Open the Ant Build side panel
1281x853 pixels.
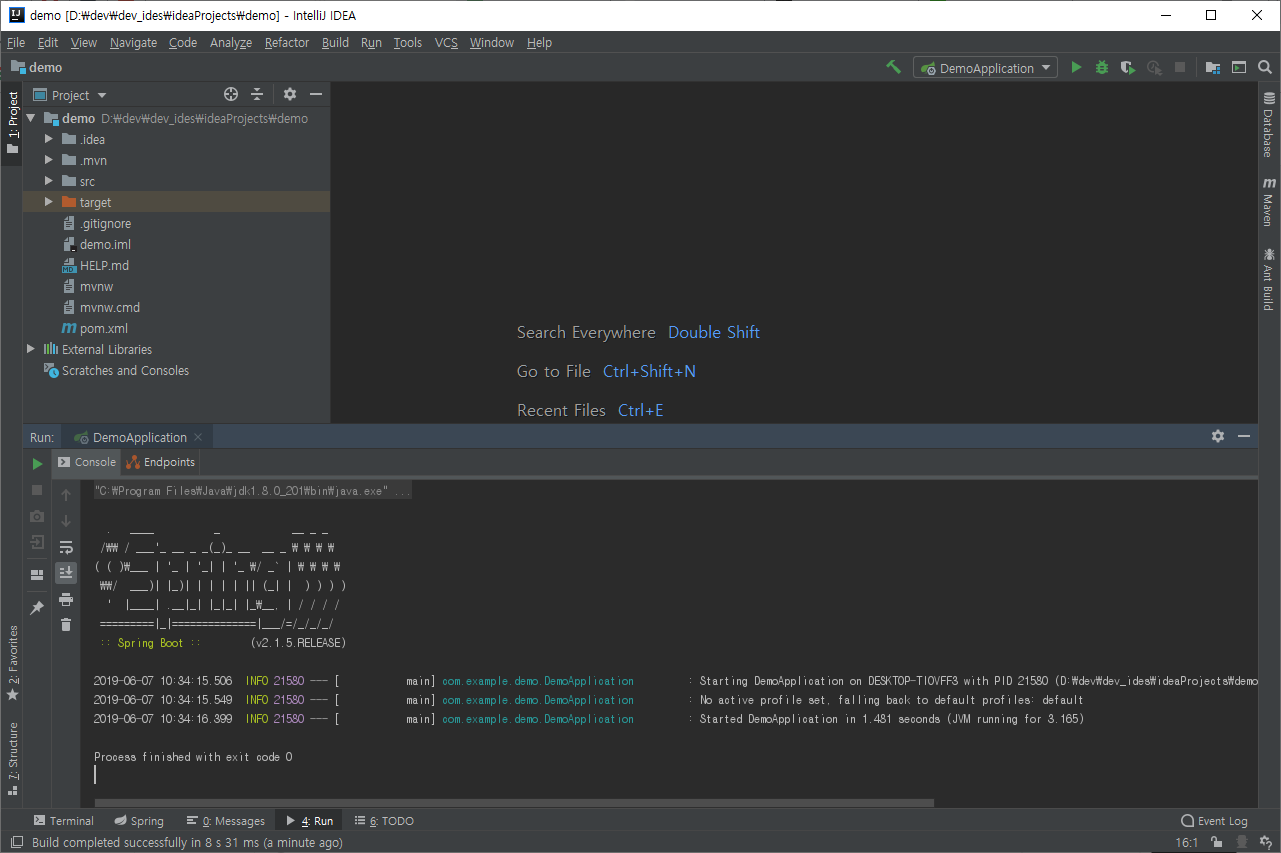(1268, 279)
